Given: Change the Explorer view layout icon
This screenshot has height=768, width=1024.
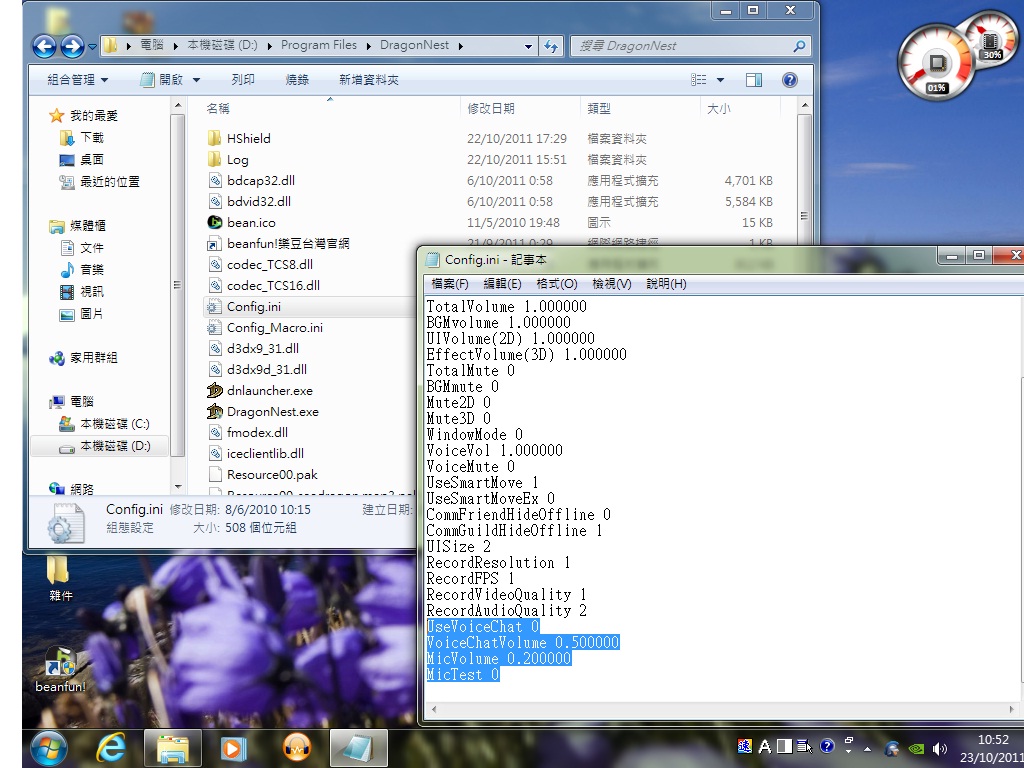Looking at the screenshot, I should click(699, 80).
